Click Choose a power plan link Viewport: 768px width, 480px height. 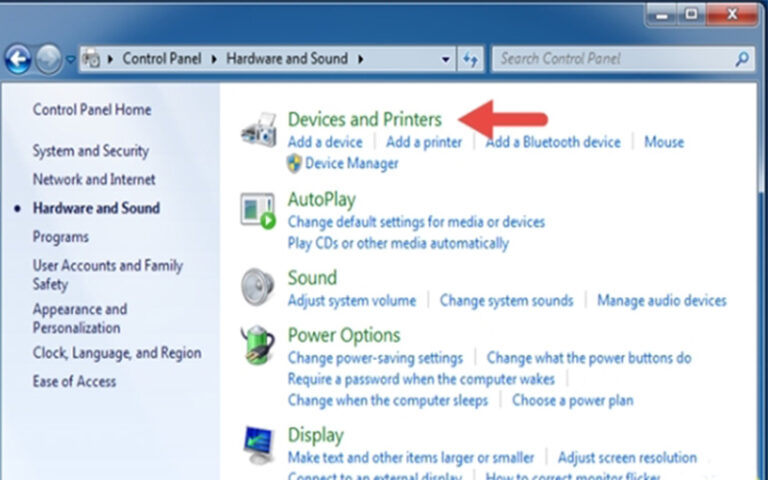pyautogui.click(x=573, y=401)
